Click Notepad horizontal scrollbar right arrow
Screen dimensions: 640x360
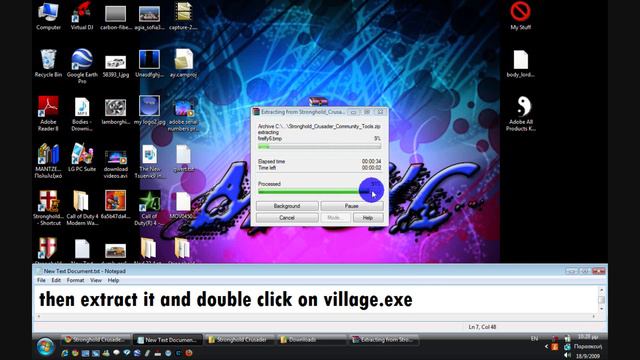(593, 316)
